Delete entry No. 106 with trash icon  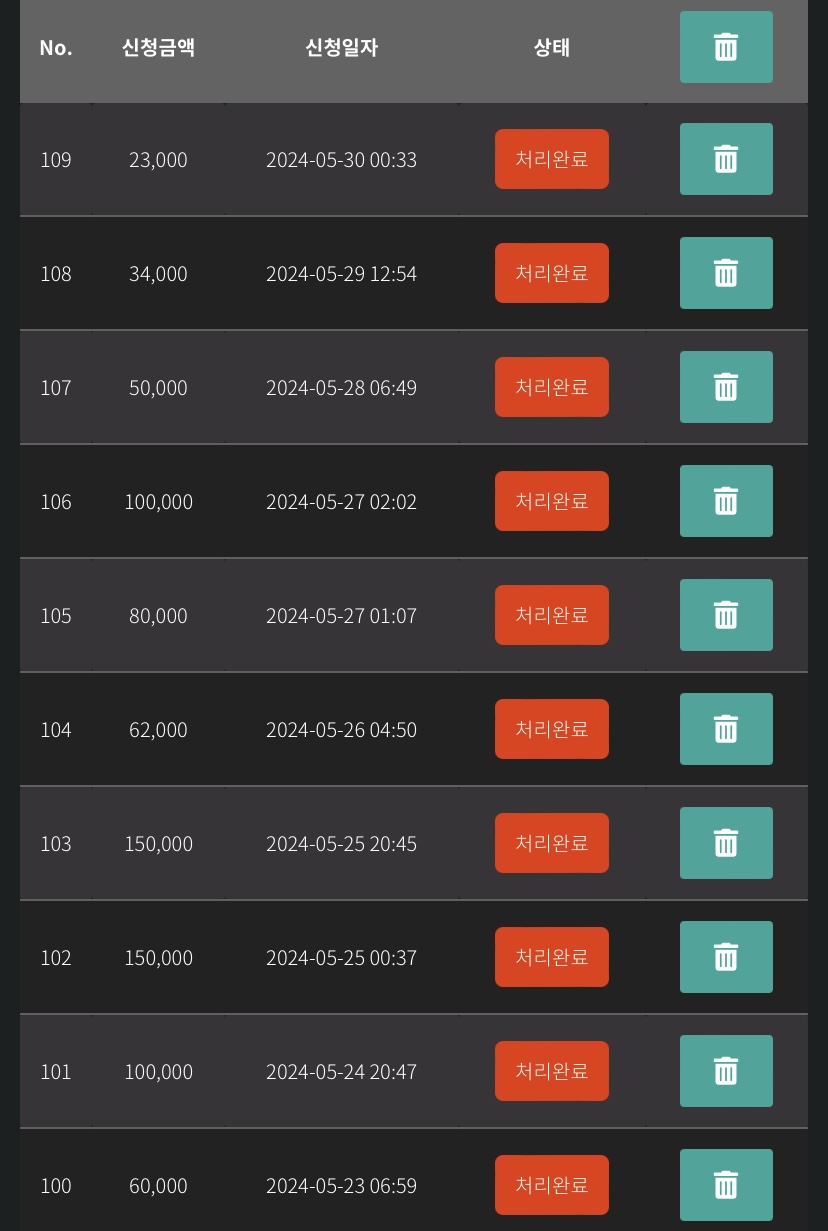[726, 501]
